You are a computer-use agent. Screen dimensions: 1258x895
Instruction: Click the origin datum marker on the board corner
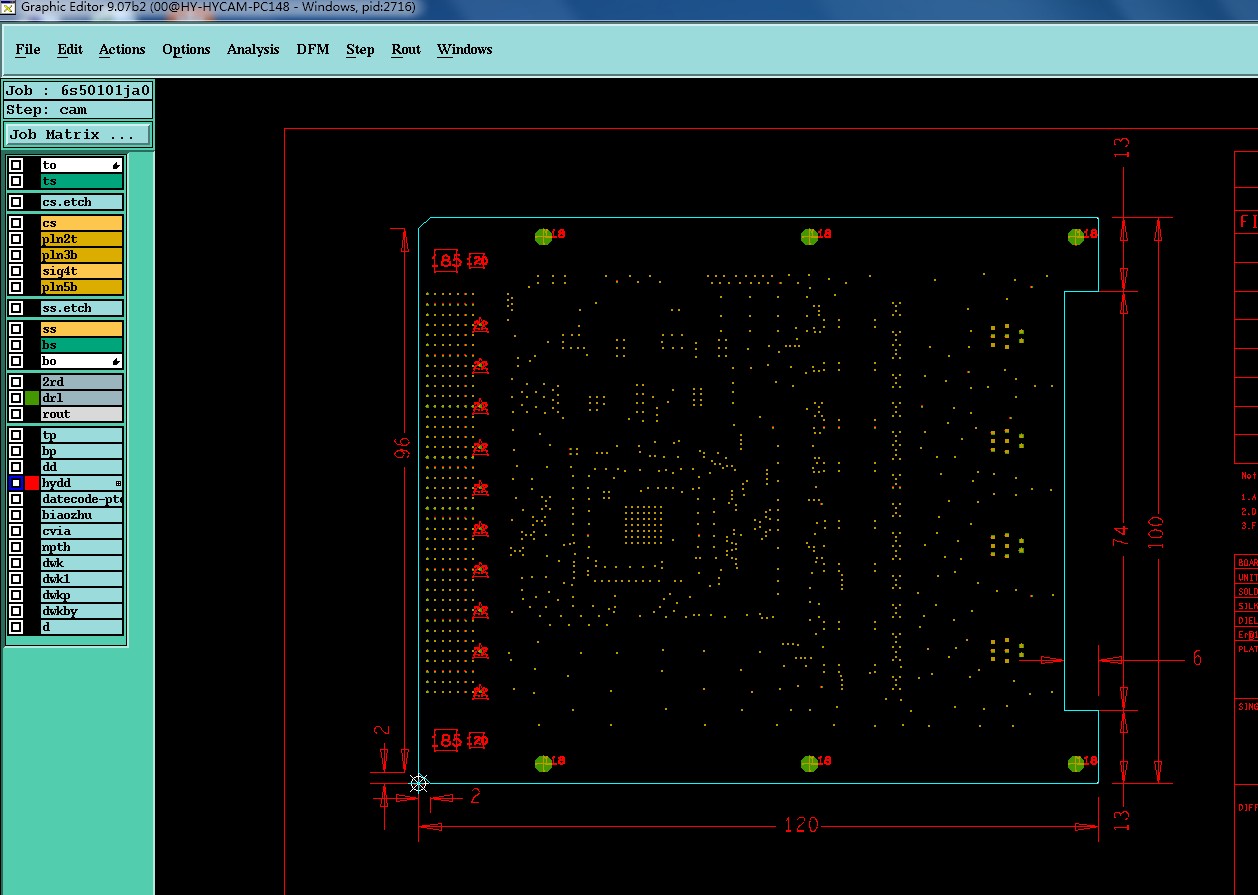pyautogui.click(x=419, y=784)
